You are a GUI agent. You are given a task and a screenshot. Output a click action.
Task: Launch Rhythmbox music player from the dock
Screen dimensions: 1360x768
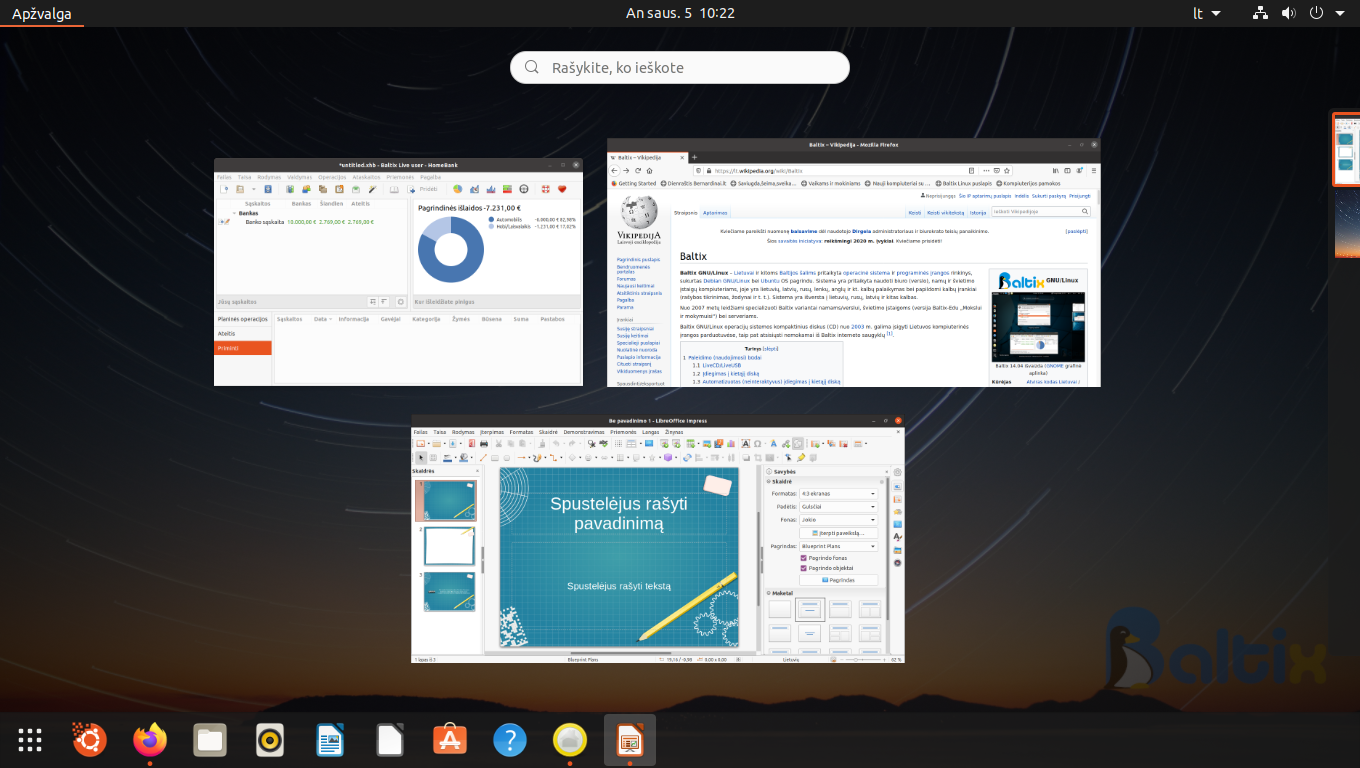[x=270, y=740]
